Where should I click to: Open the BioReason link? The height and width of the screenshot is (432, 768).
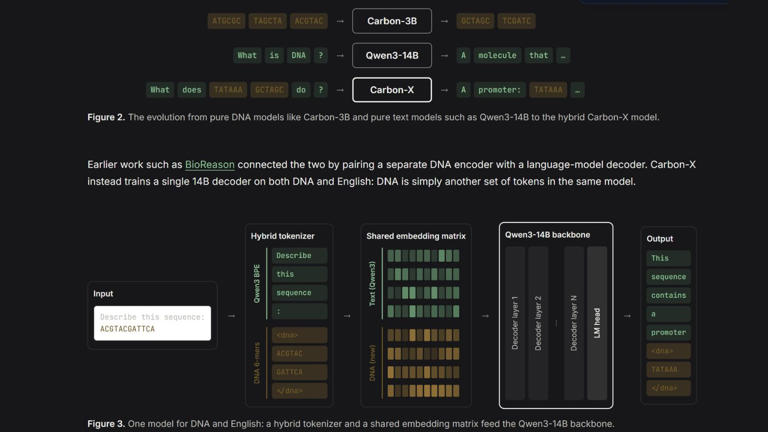210,165
